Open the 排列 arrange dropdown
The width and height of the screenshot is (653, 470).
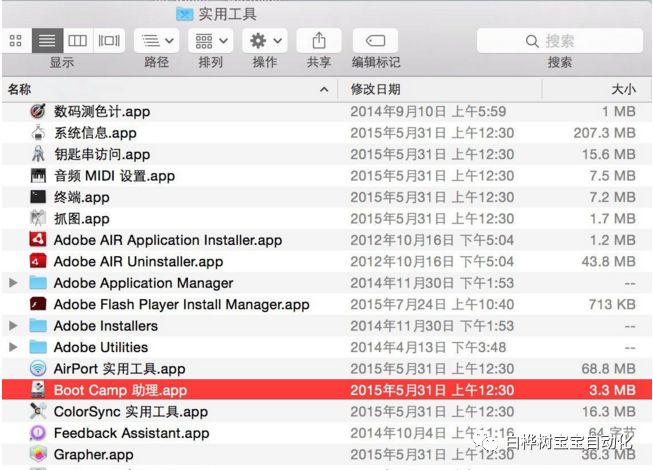coord(211,40)
